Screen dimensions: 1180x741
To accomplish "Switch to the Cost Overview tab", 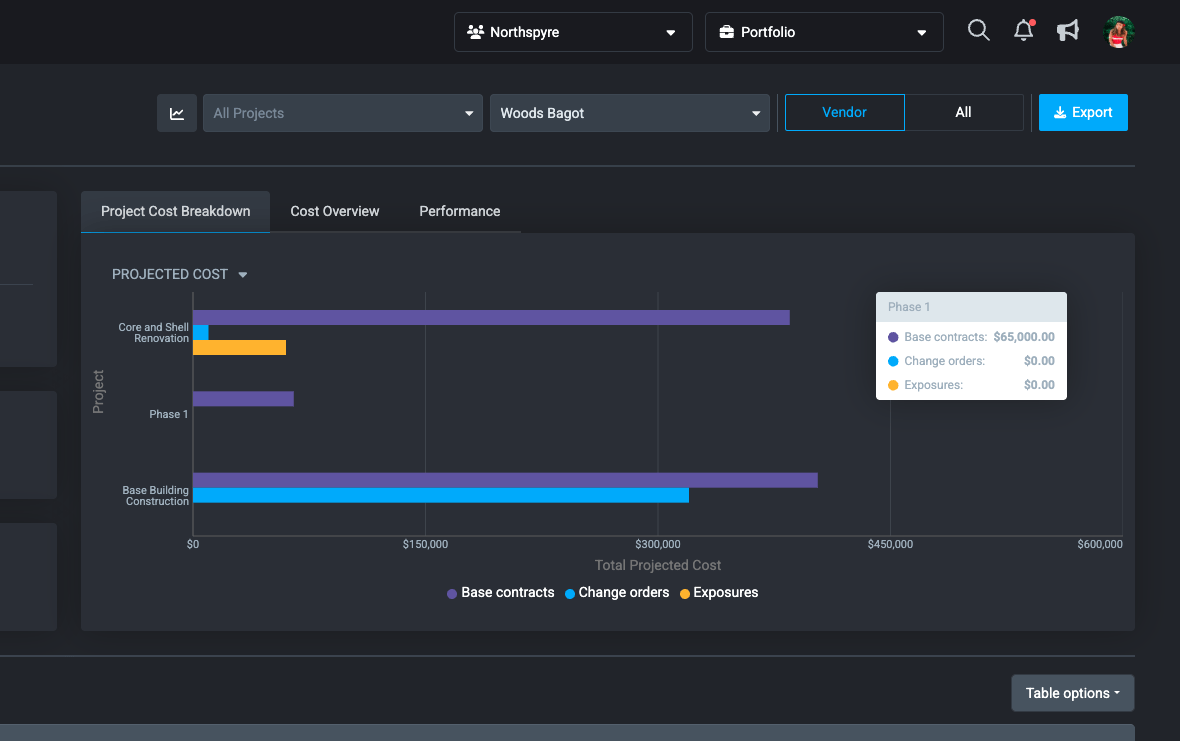I will click(x=334, y=211).
